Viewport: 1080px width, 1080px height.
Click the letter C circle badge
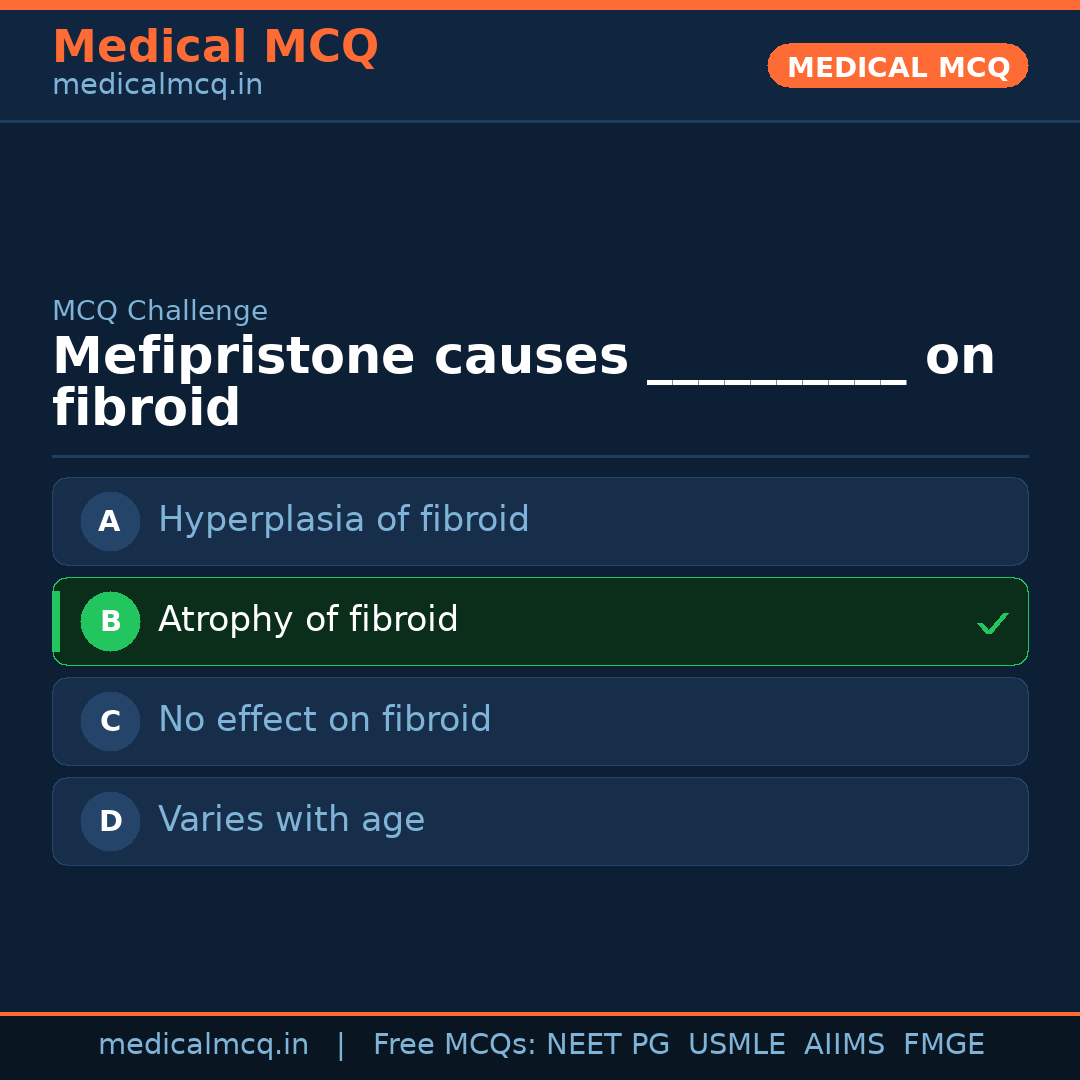click(x=110, y=721)
